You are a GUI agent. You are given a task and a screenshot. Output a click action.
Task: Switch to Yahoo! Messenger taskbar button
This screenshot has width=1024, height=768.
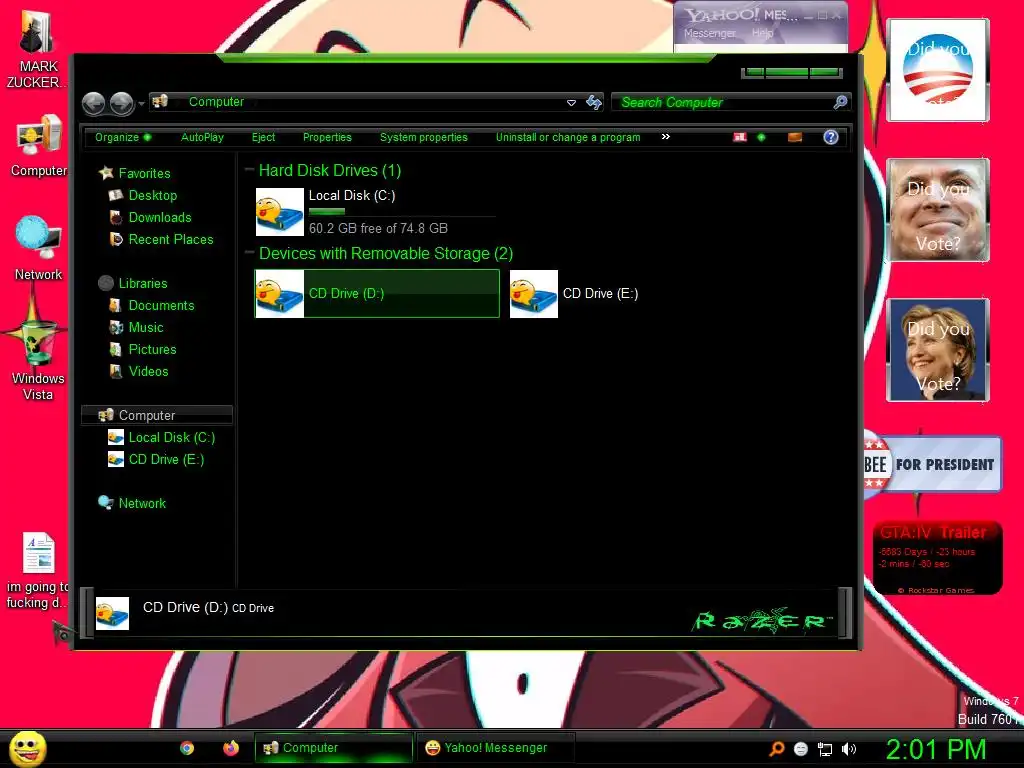coord(495,748)
